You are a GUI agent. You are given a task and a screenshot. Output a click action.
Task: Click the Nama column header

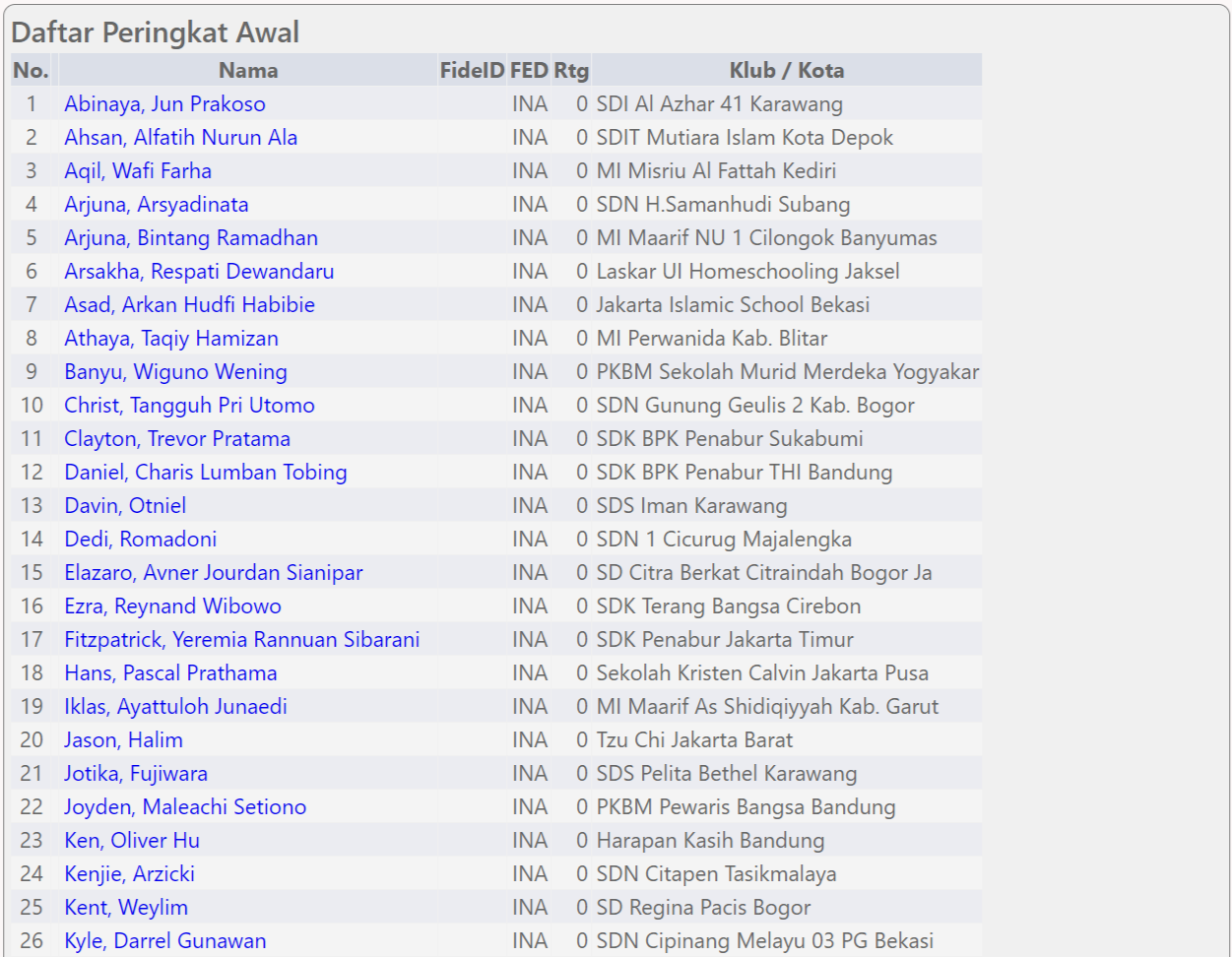coord(248,71)
